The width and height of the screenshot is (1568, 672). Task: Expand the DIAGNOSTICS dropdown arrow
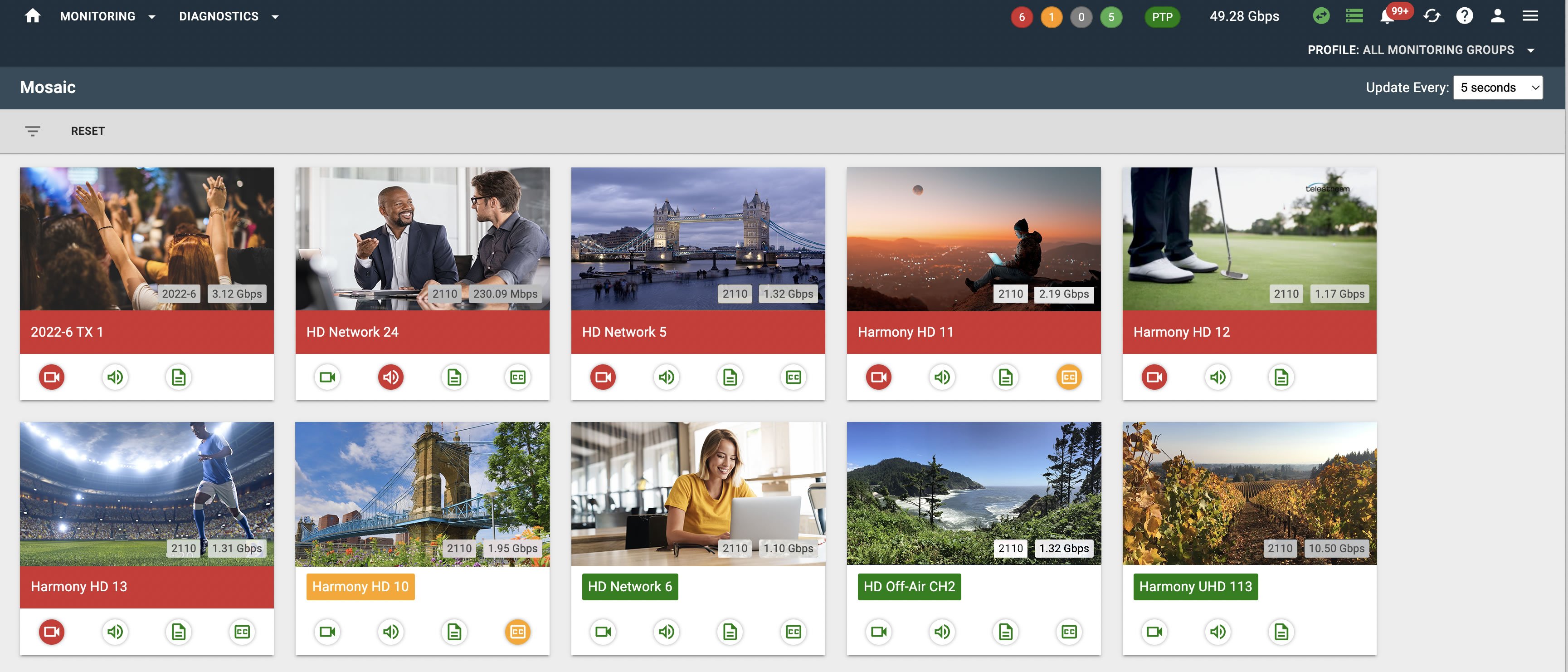coord(275,17)
